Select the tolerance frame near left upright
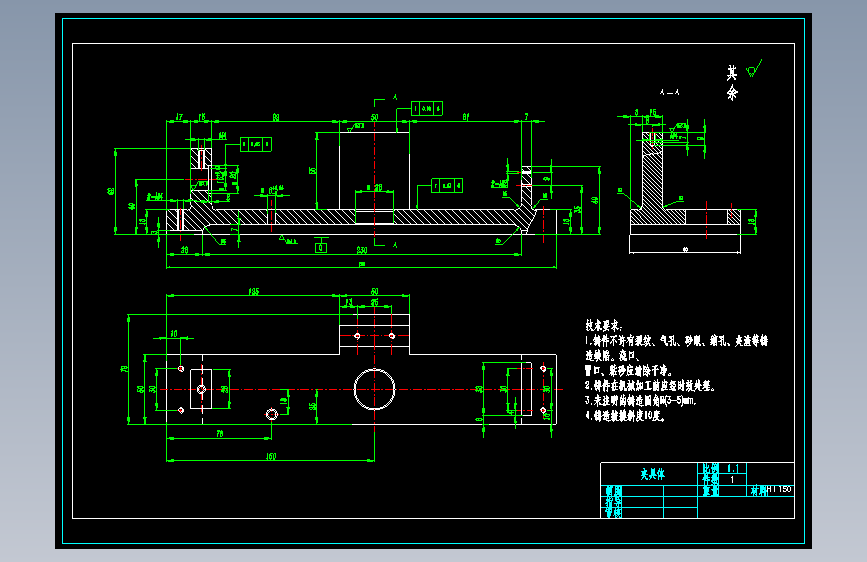The height and width of the screenshot is (562, 867). 255,144
